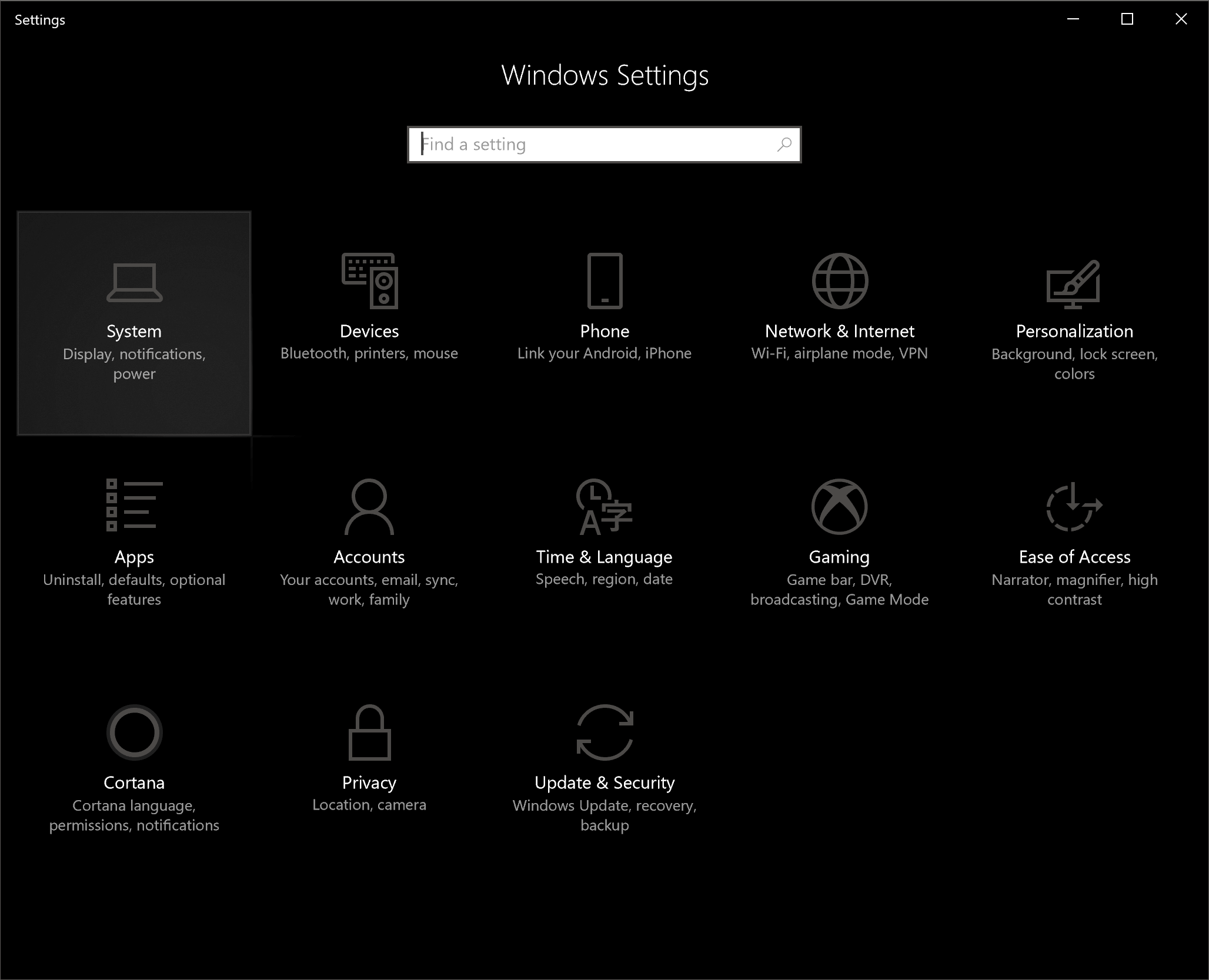
Task: Click the Apps label
Action: pos(134,557)
